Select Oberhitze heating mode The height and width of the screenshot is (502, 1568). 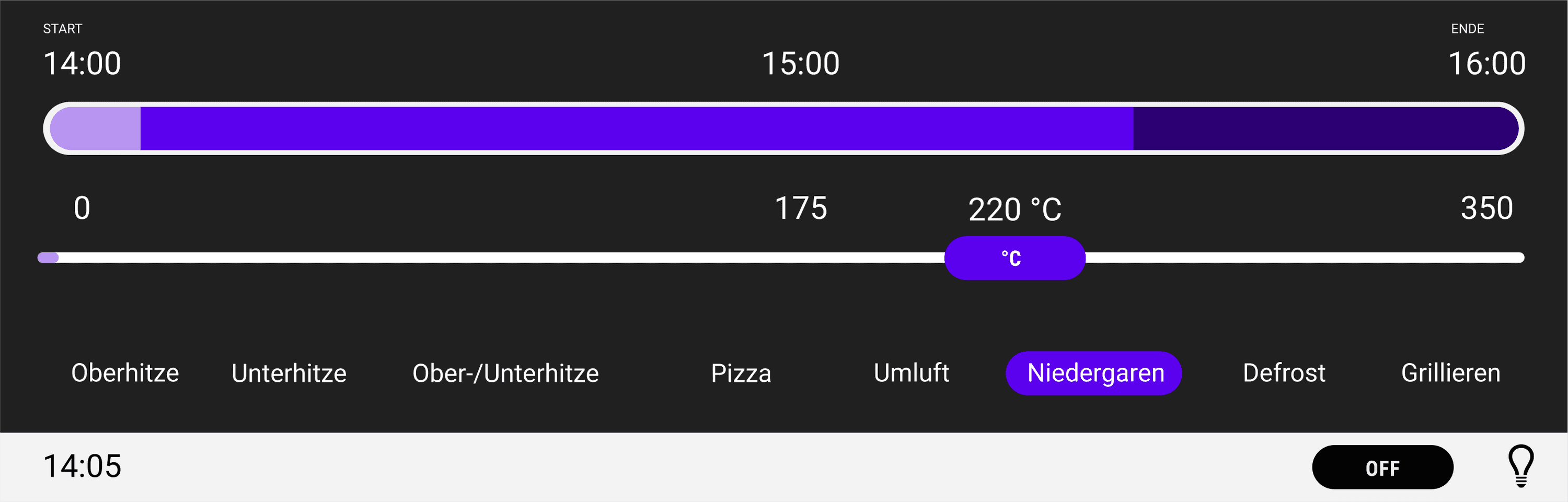coord(125,373)
